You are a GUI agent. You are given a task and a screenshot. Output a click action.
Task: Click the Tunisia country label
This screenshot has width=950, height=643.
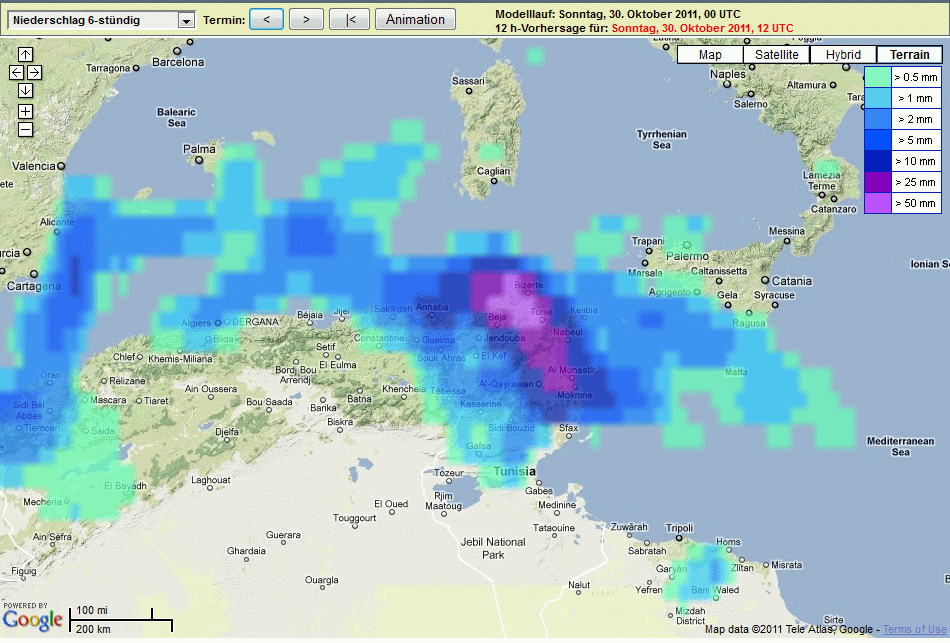click(x=514, y=471)
